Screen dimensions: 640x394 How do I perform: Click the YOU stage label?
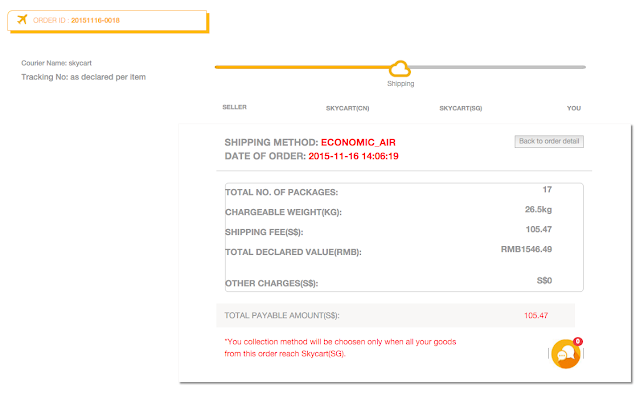tap(573, 108)
